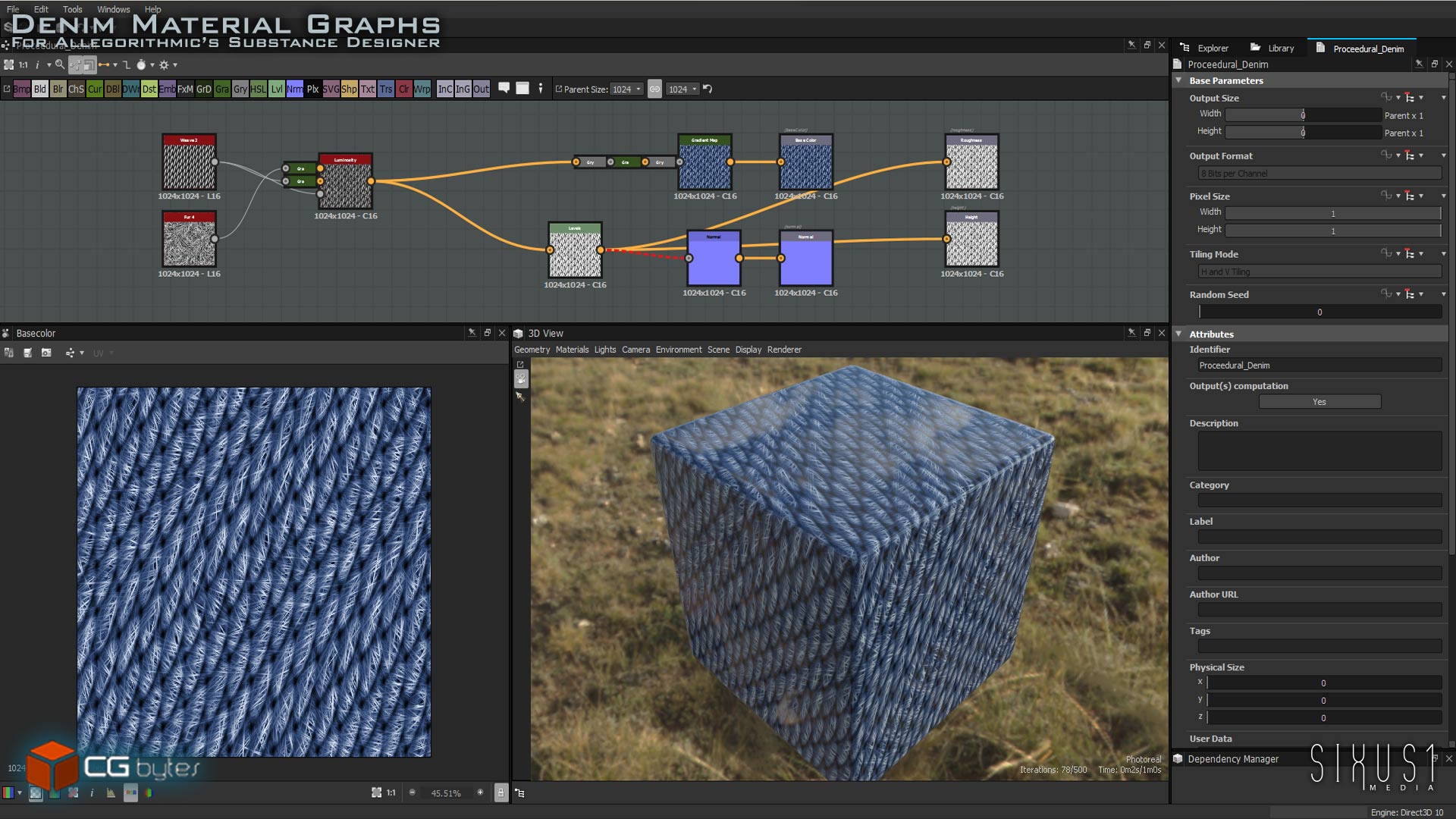1456x819 pixels.
Task: Open the 3D View Renderer menu
Action: coord(784,350)
